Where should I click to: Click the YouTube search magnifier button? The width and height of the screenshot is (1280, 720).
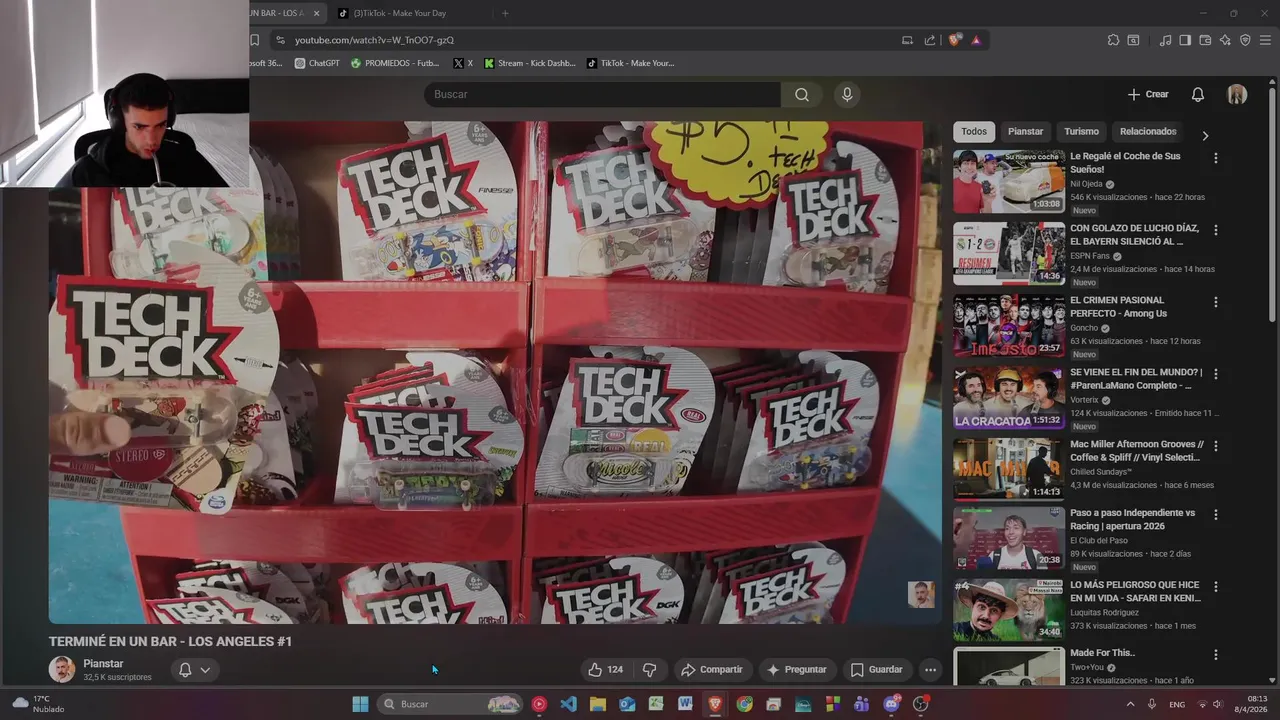pyautogui.click(x=802, y=94)
